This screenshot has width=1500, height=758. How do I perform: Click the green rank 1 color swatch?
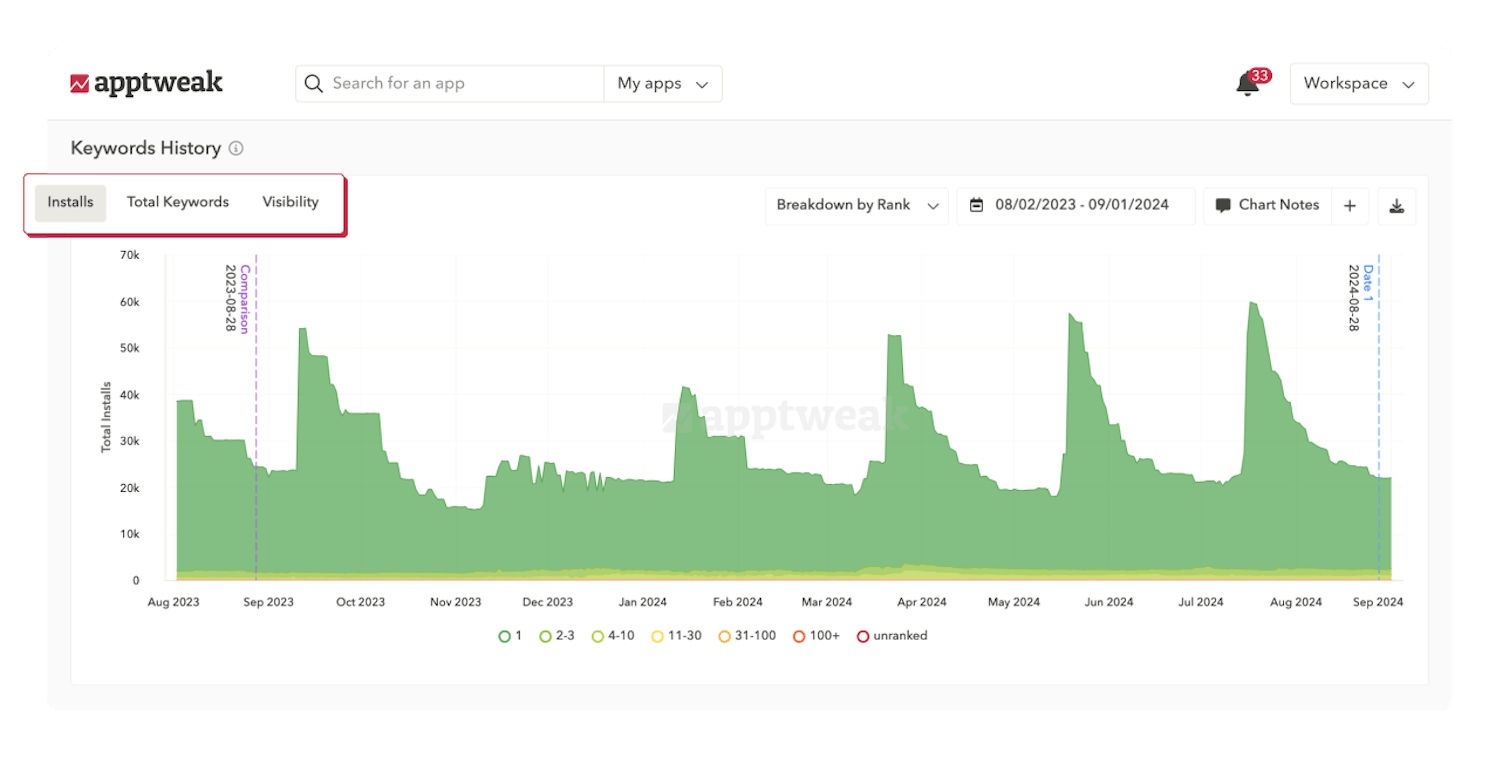point(503,635)
